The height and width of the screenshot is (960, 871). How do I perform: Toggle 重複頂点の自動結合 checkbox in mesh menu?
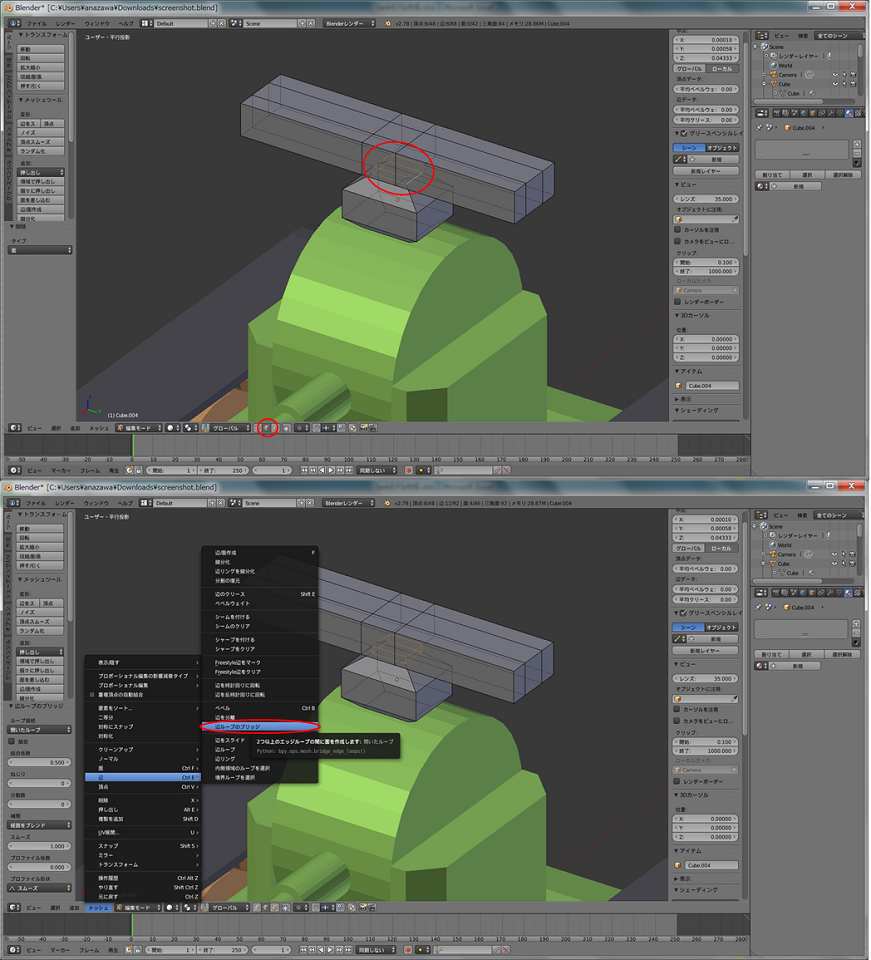(93, 694)
